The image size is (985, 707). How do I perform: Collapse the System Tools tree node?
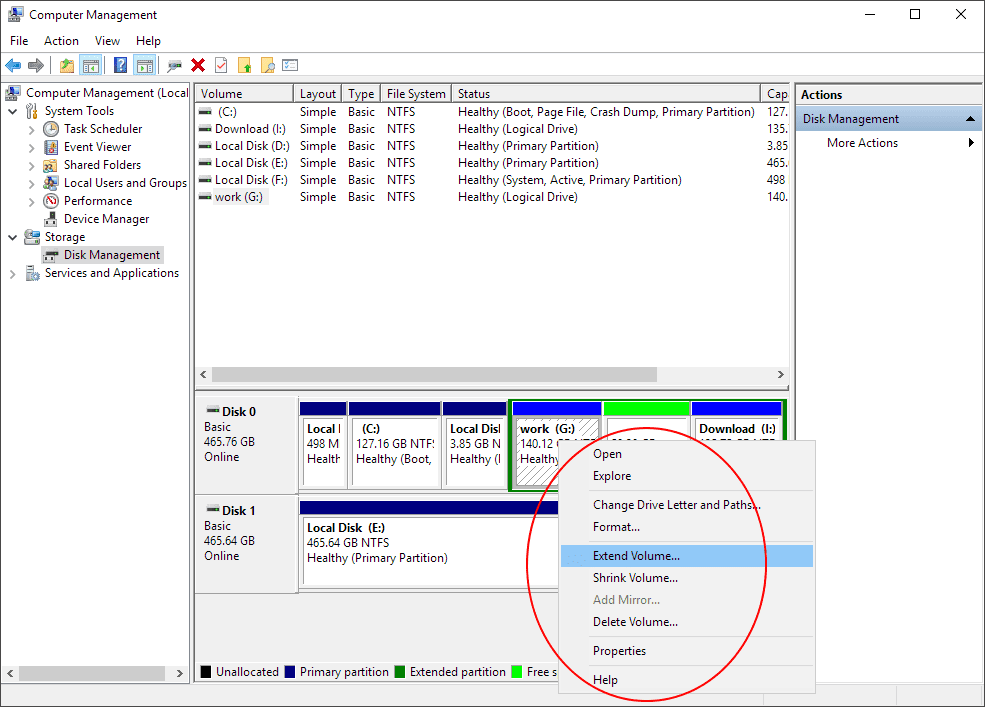[x=13, y=111]
